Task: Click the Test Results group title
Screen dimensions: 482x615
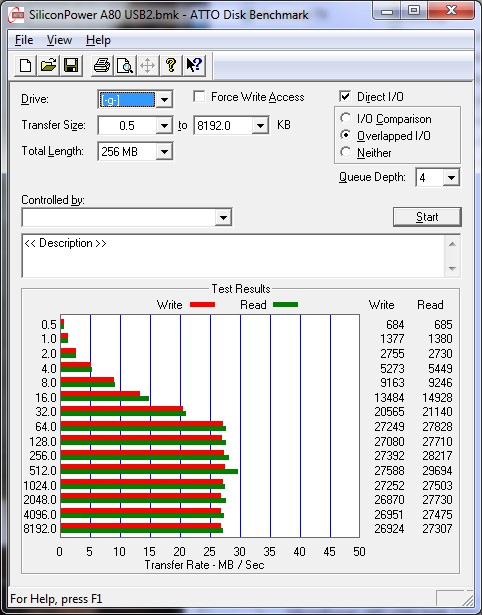Action: pyautogui.click(x=241, y=289)
